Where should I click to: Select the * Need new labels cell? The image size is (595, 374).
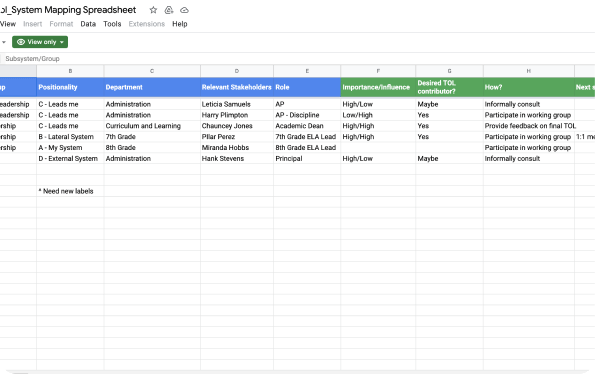70,191
